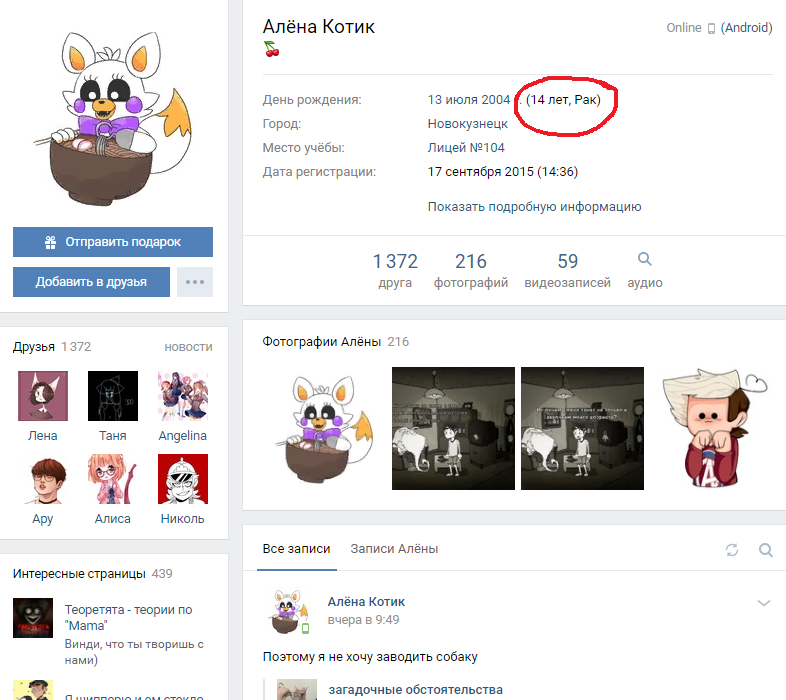Click the repost source thumbnail image
The width and height of the screenshot is (786, 700).
pyautogui.click(x=297, y=690)
